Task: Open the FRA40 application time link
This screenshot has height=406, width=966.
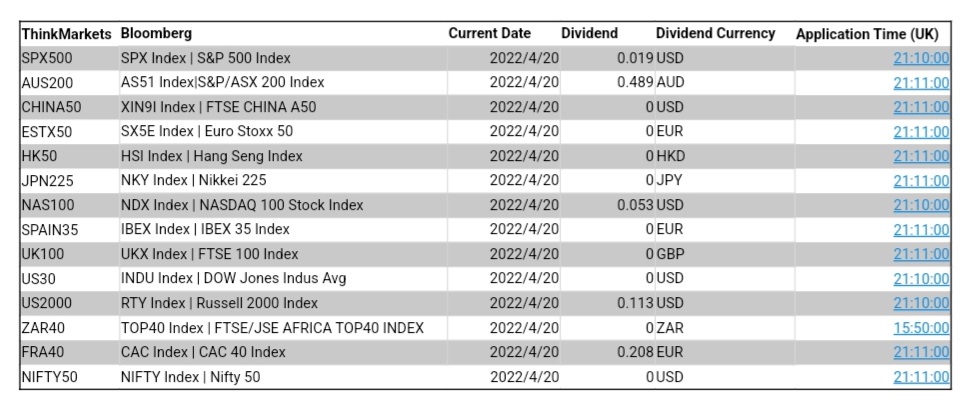Action: [x=921, y=352]
